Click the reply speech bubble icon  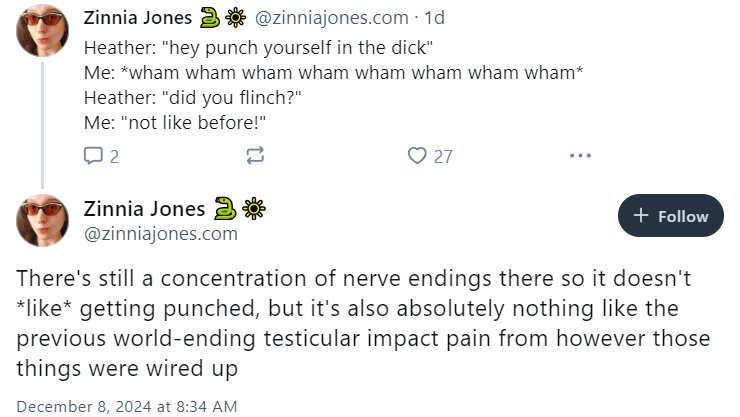click(x=93, y=155)
